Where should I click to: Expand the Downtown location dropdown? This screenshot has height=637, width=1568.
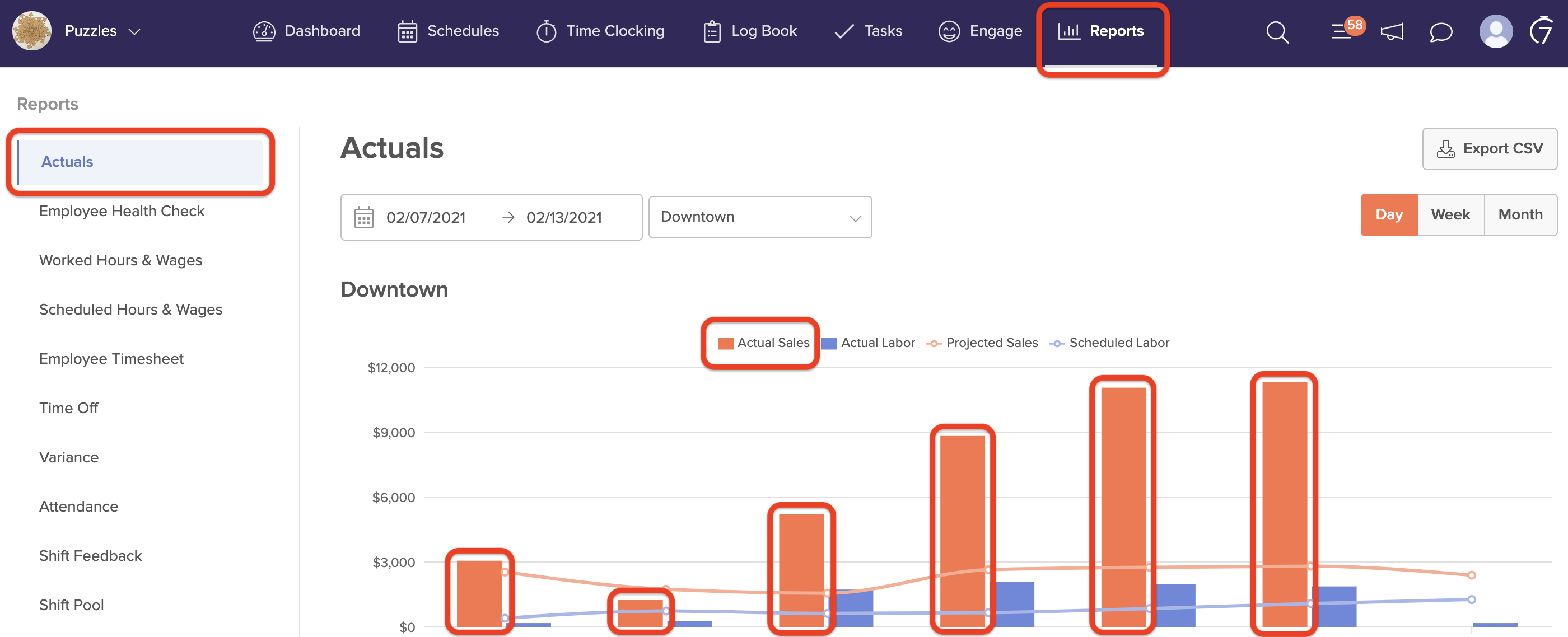(760, 217)
